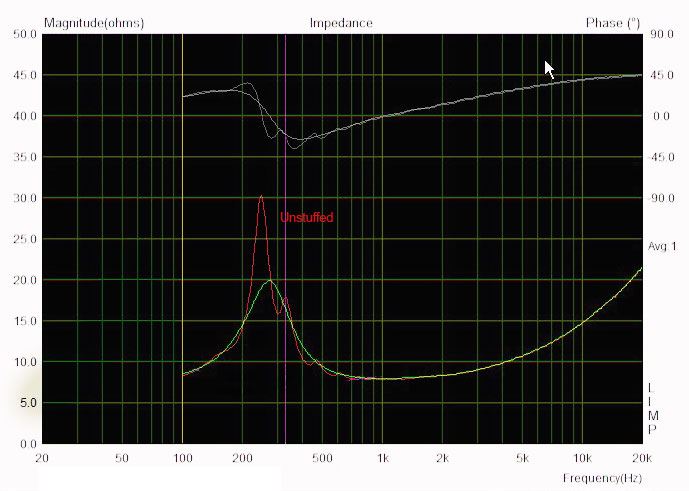Click the red 'Unstuffed' curve label
This screenshot has height=491, width=689.
coord(307,217)
